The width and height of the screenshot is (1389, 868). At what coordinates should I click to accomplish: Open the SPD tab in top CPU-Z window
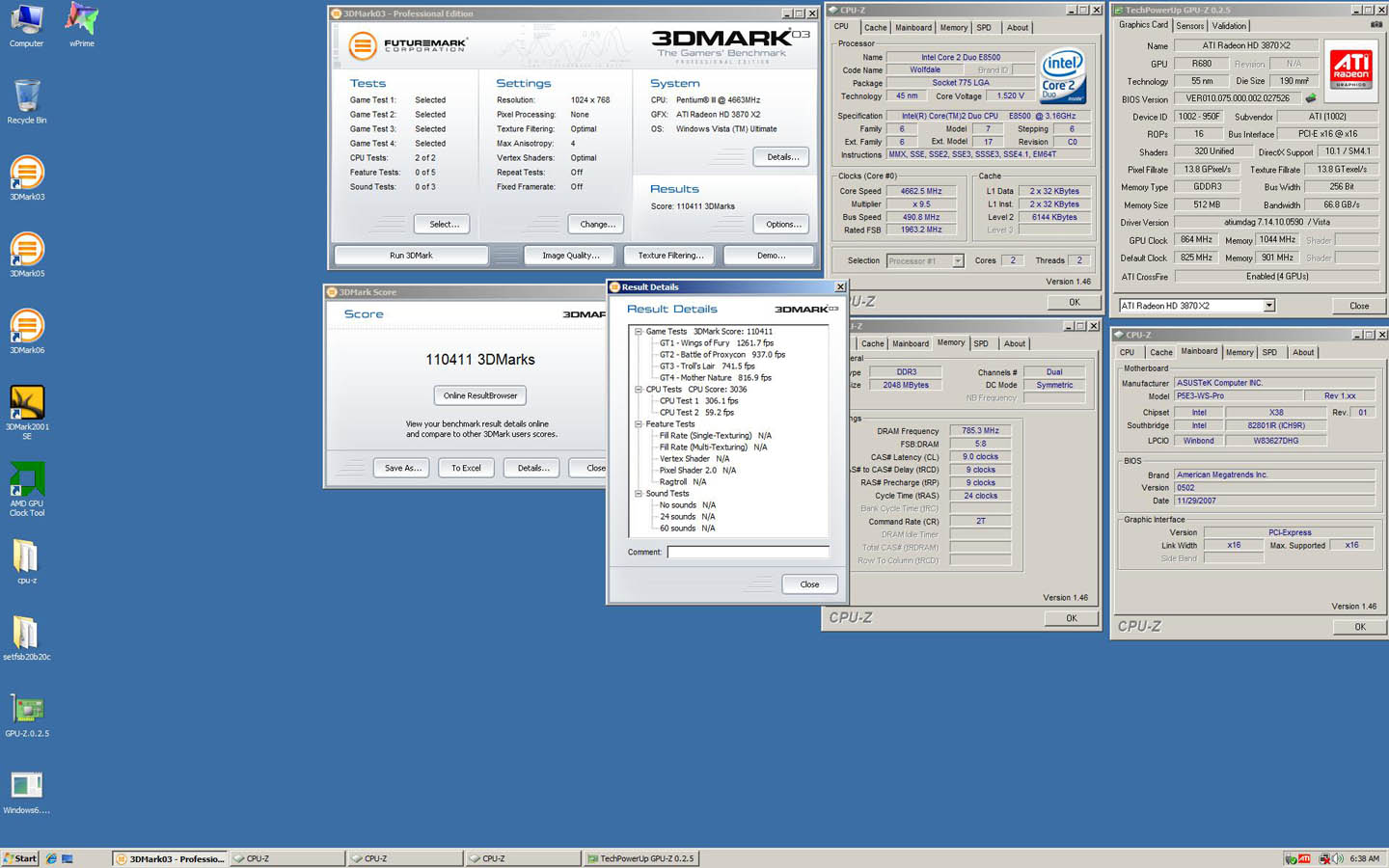click(984, 27)
